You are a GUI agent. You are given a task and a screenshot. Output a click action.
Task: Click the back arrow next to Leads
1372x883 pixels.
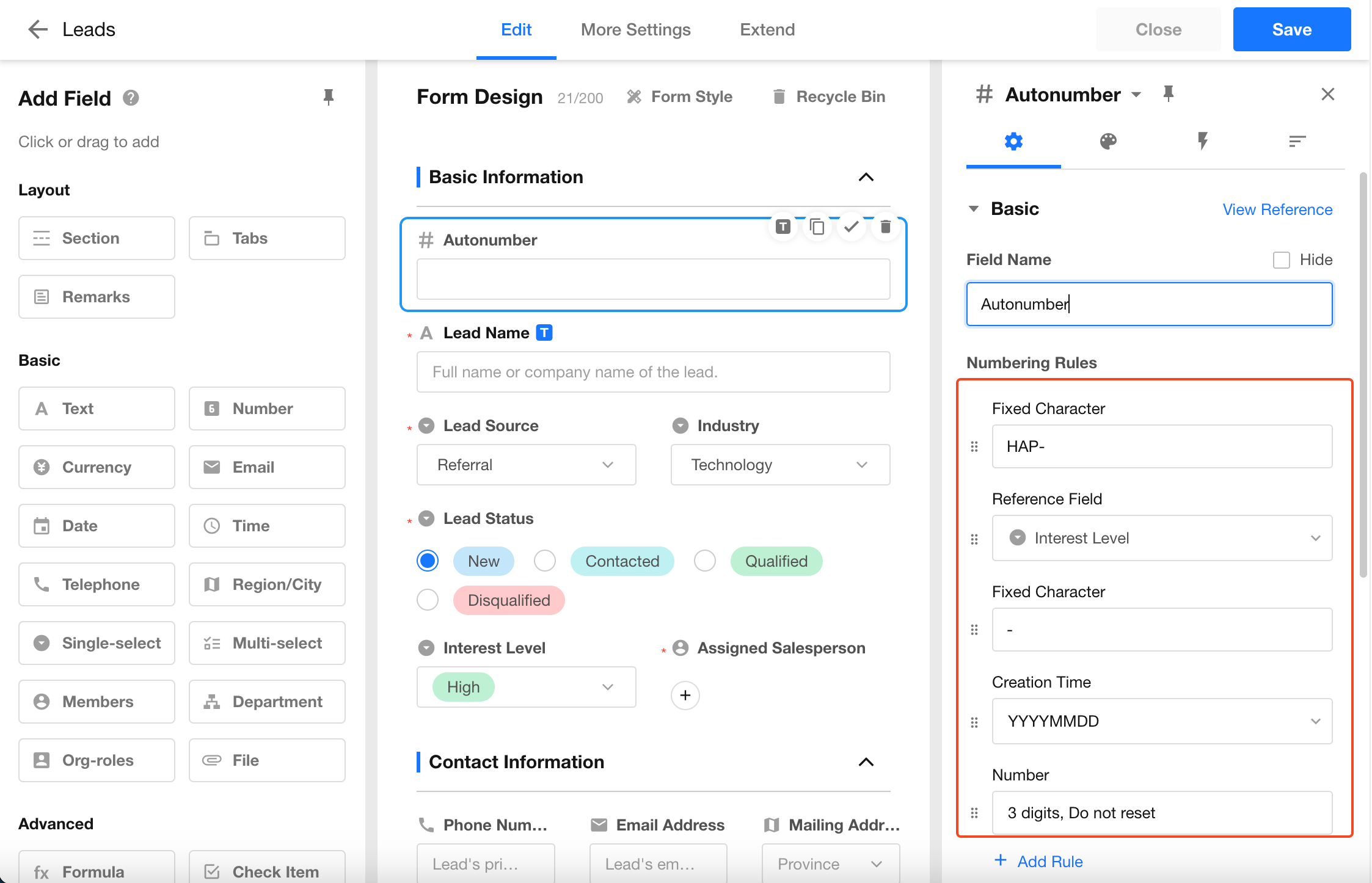pos(38,29)
